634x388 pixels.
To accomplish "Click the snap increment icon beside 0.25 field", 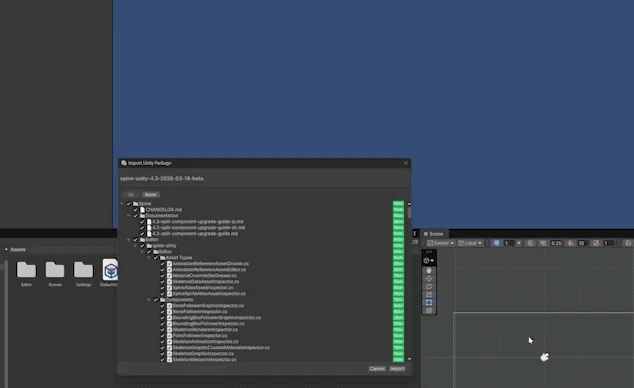I will pos(543,243).
